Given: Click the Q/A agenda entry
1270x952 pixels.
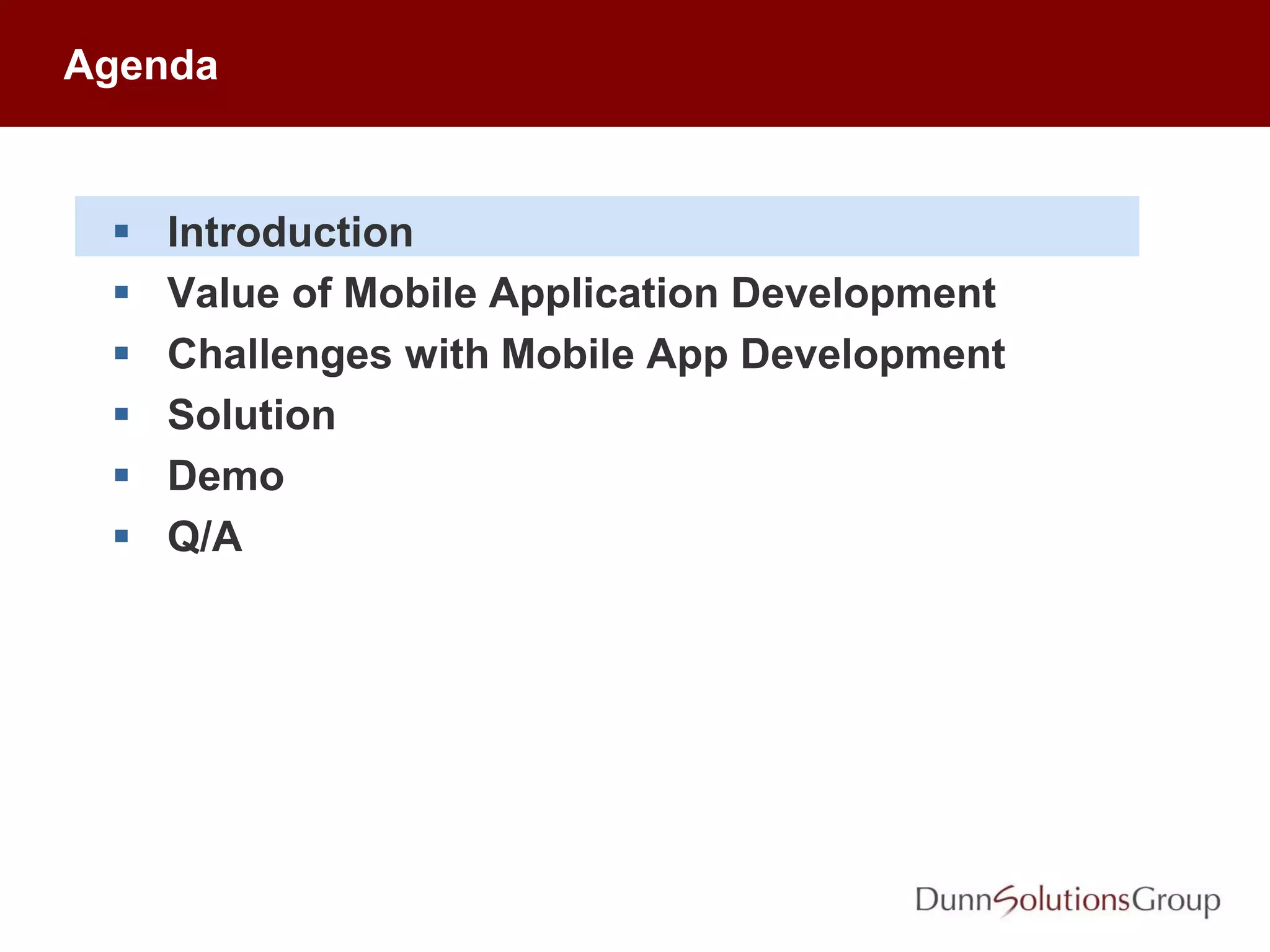Looking at the screenshot, I should tap(205, 536).
